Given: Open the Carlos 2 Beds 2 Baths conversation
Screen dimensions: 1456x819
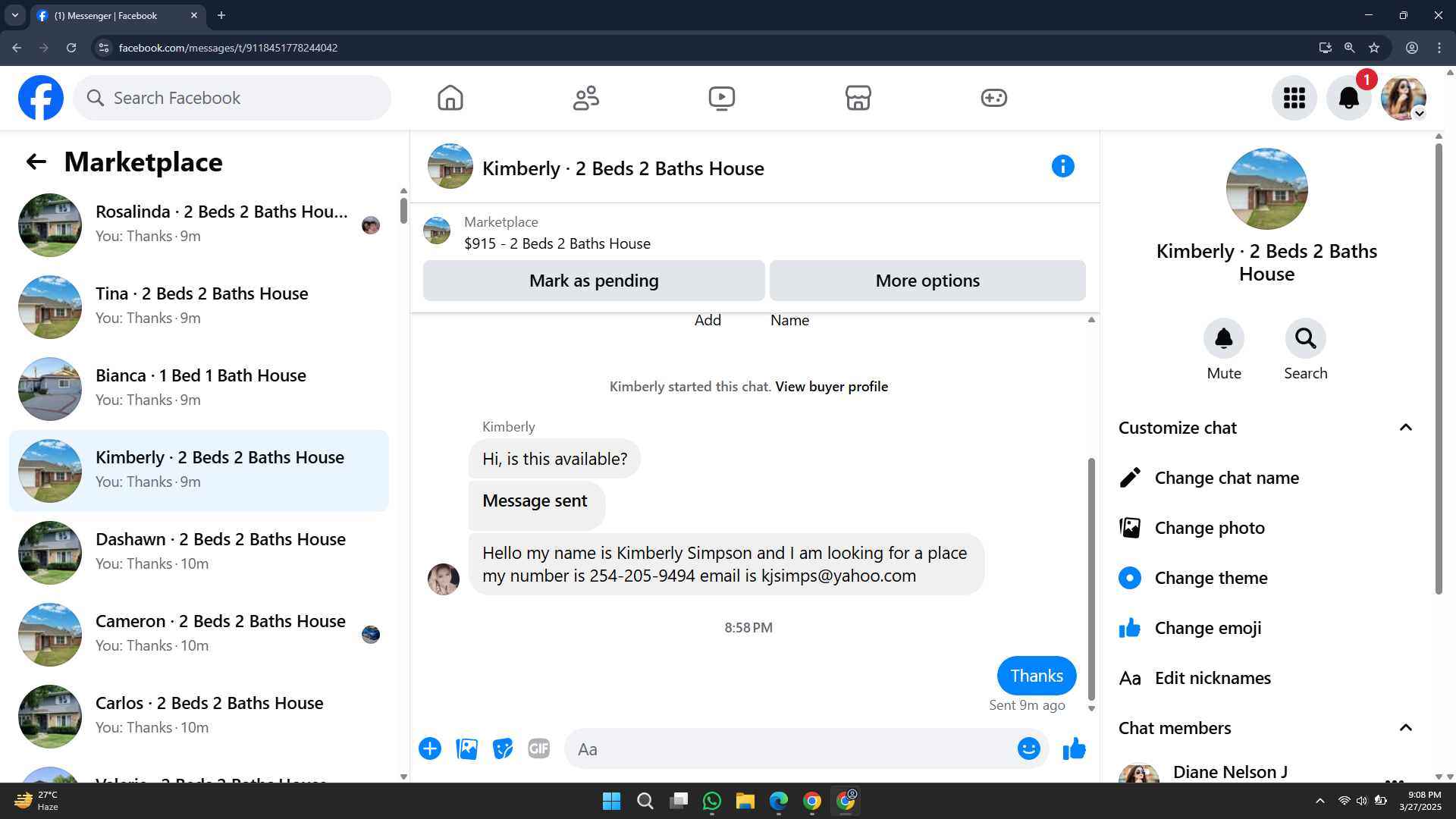Looking at the screenshot, I should point(199,716).
